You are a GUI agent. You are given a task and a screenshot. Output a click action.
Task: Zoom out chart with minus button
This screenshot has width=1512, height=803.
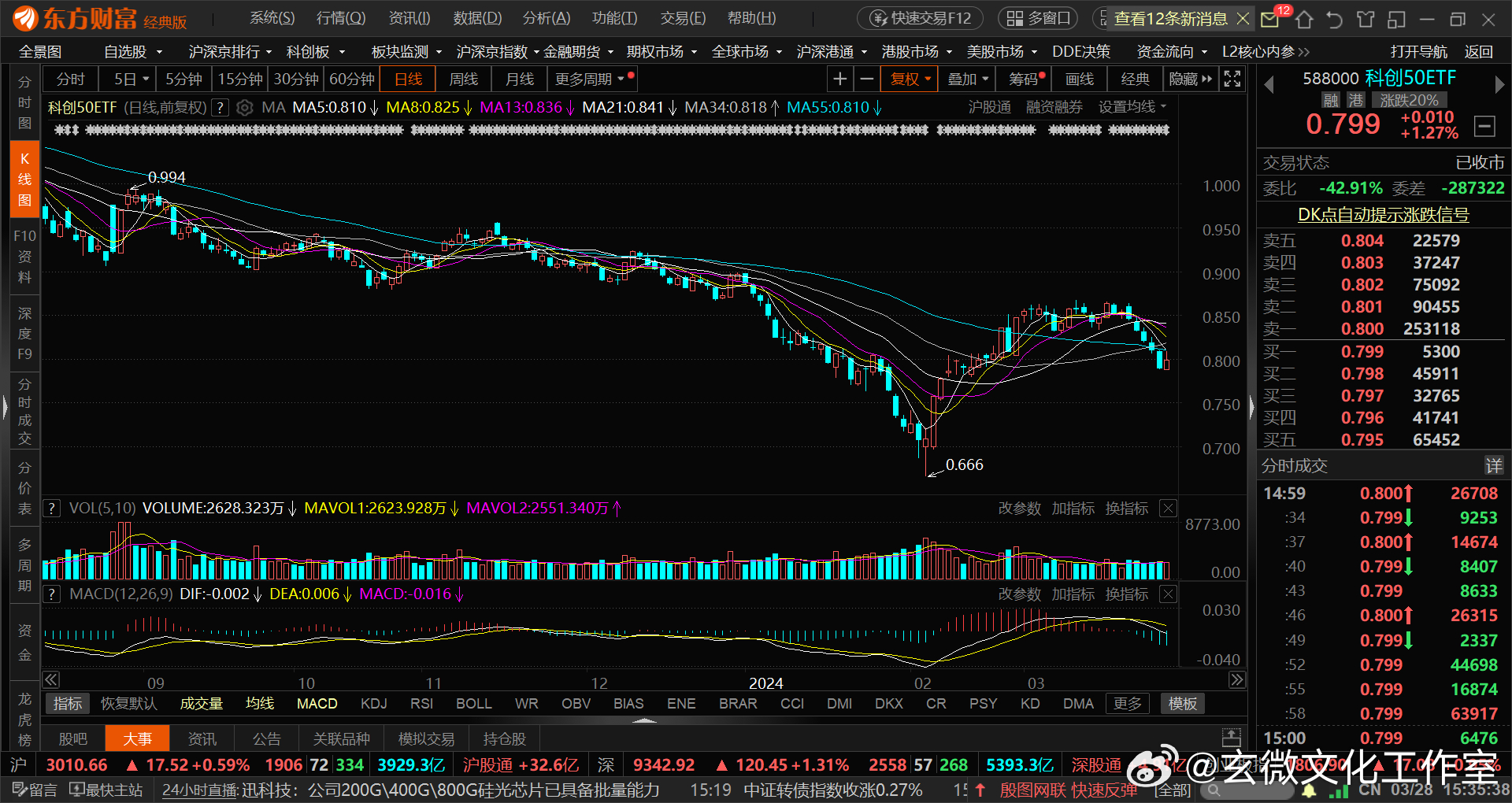click(866, 79)
